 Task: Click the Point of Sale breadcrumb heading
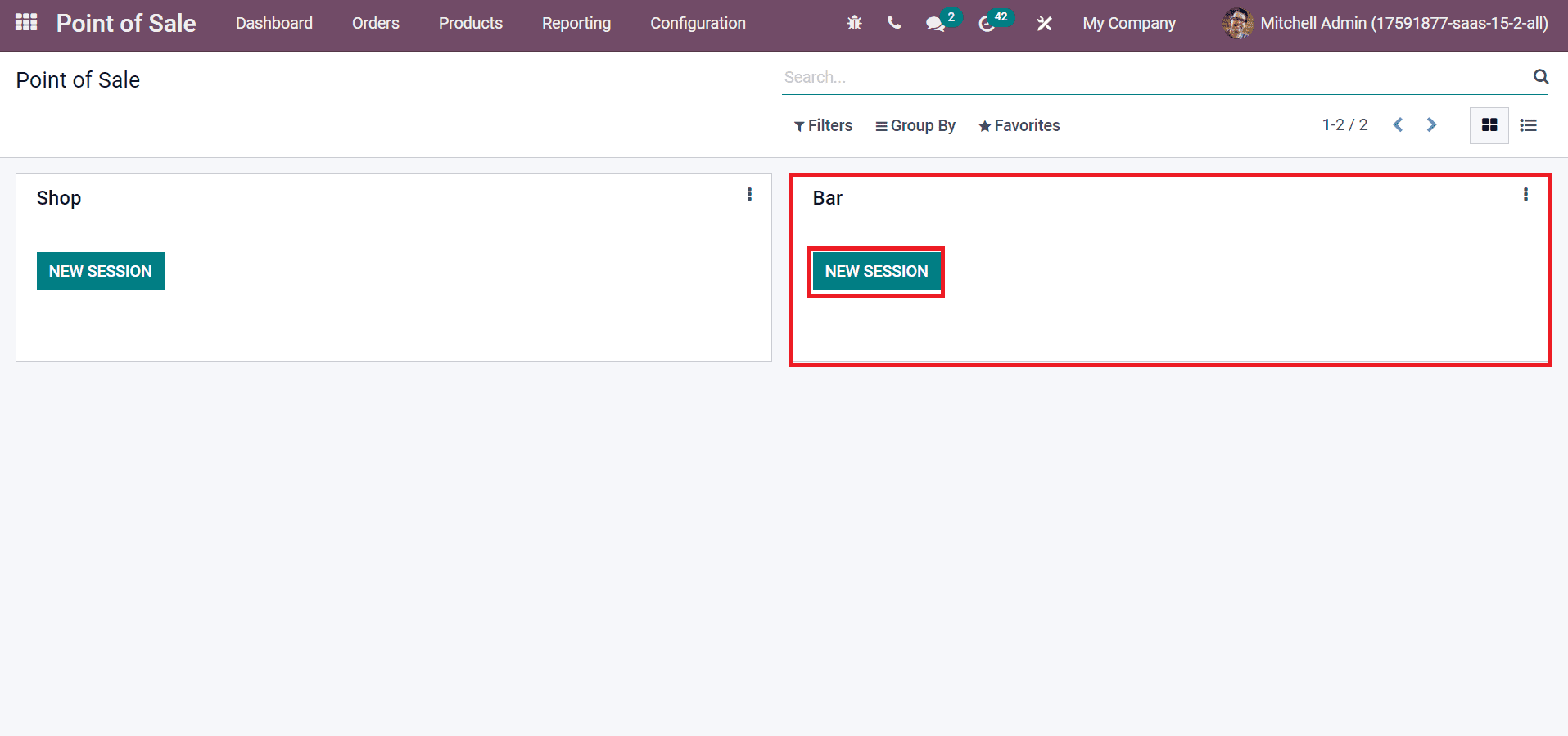78,80
